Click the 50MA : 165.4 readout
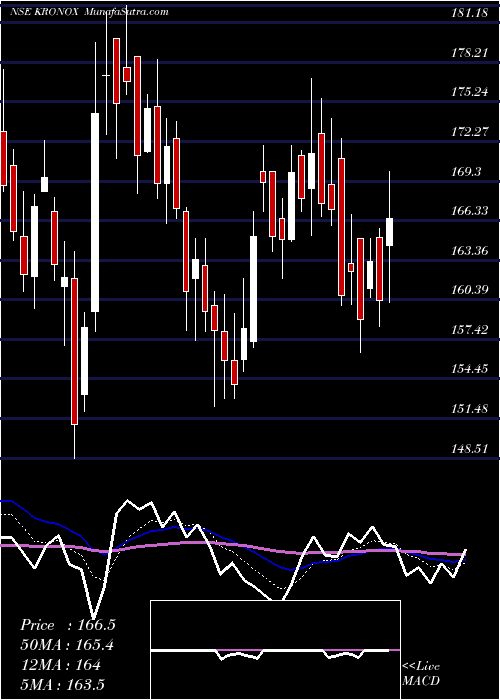500x700 pixels. point(67,645)
